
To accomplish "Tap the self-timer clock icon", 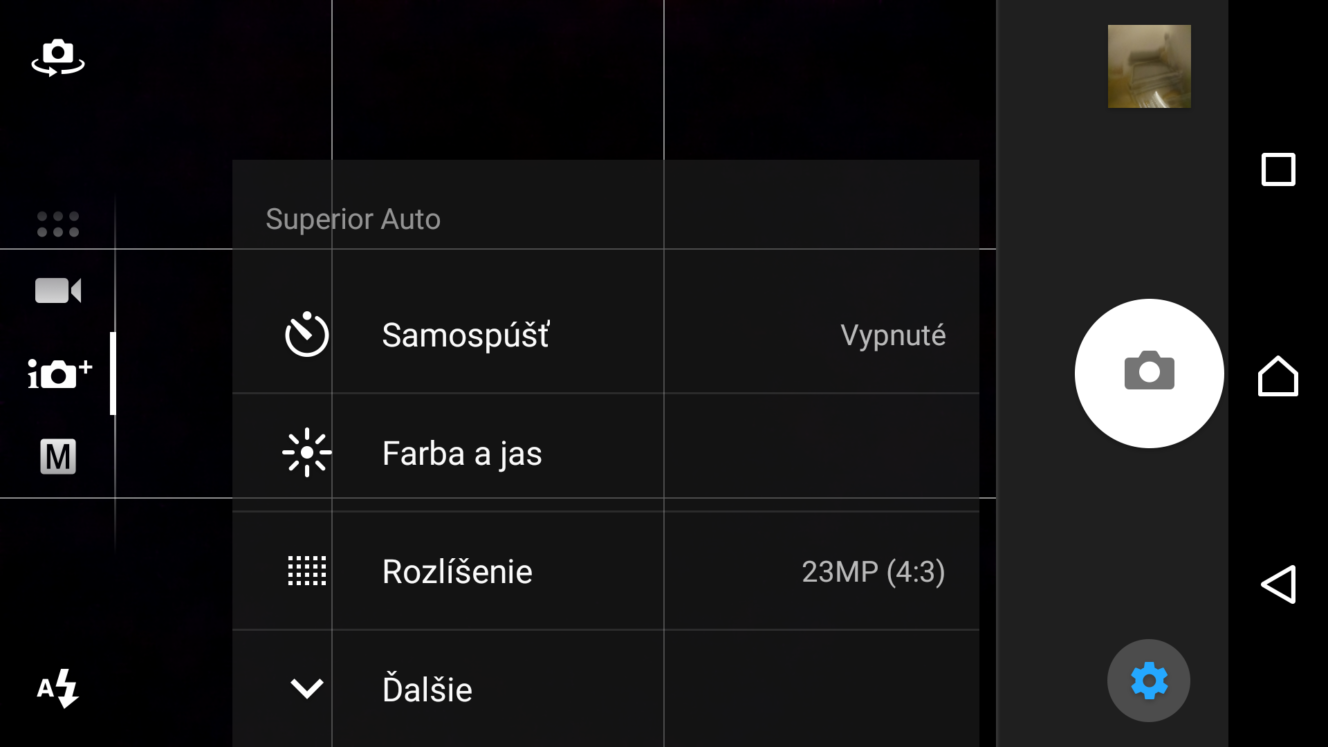I will 306,335.
